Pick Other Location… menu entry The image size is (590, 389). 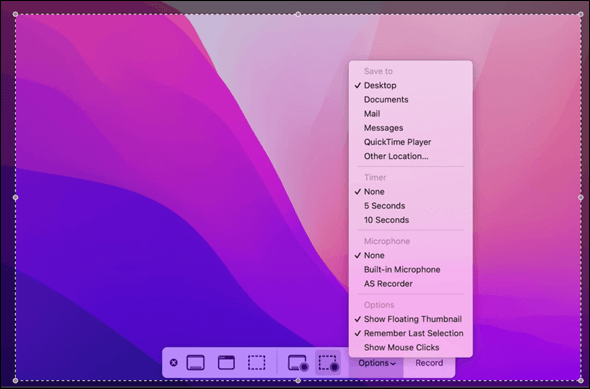point(411,156)
